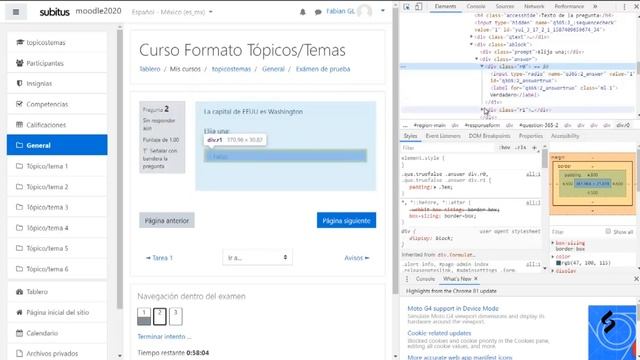Toggle the :hov element state button
The width and height of the screenshot is (640, 360).
pos(505,147)
